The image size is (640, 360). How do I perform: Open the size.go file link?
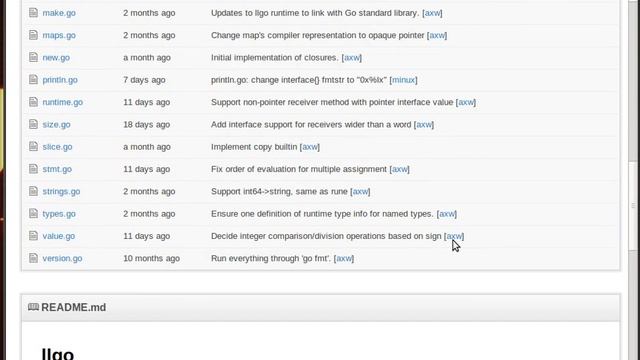pyautogui.click(x=56, y=124)
